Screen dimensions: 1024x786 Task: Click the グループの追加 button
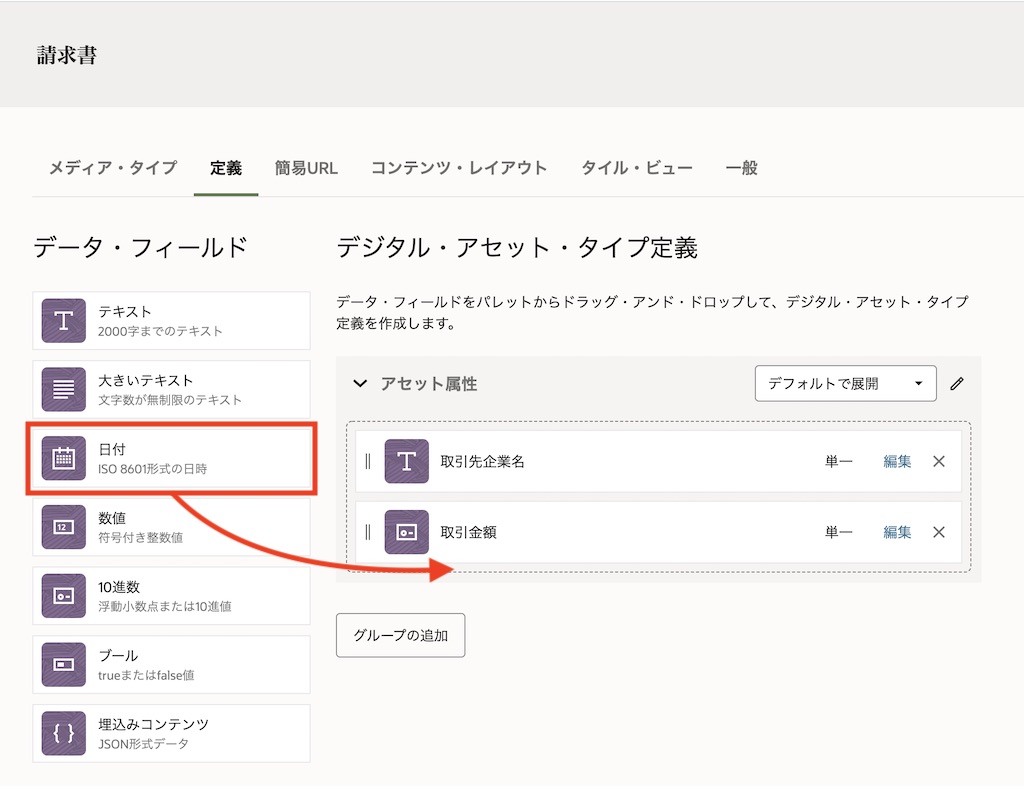pos(400,635)
